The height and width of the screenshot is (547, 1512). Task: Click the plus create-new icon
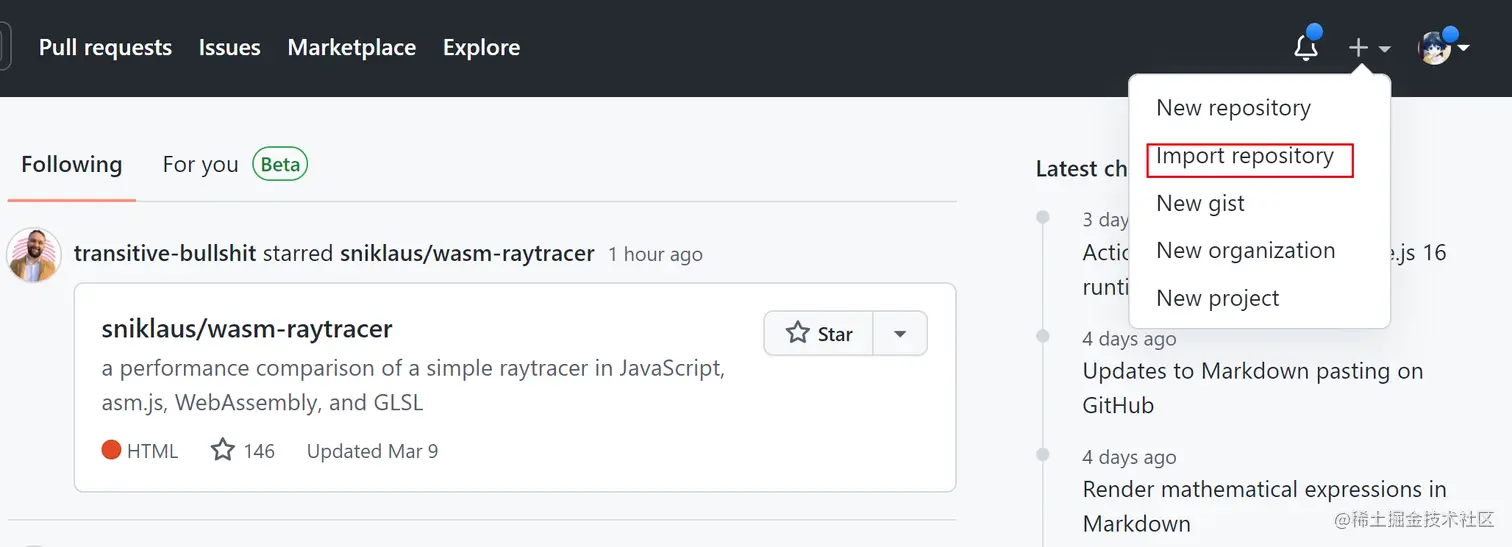tap(1358, 47)
